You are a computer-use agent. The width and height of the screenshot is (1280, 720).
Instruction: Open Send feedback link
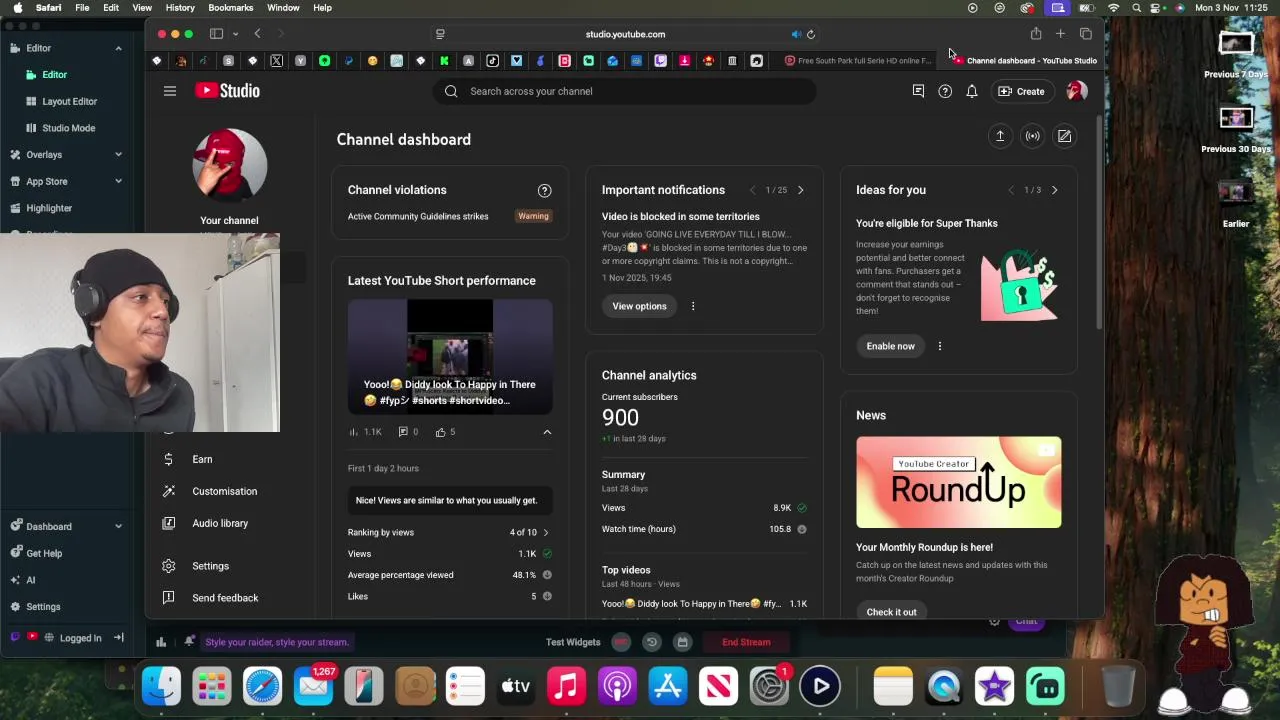[225, 598]
